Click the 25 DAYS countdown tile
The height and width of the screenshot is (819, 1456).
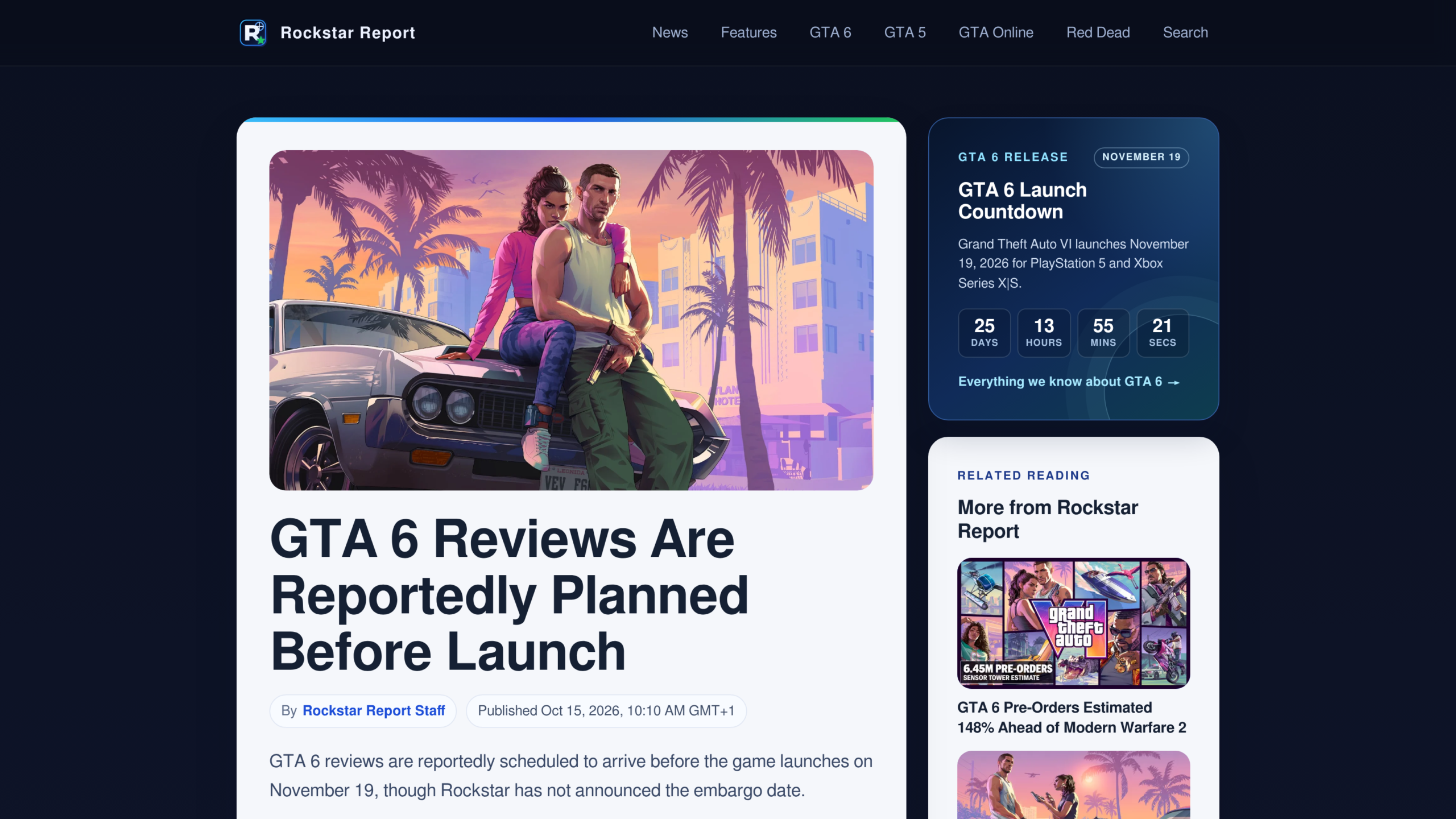(984, 333)
